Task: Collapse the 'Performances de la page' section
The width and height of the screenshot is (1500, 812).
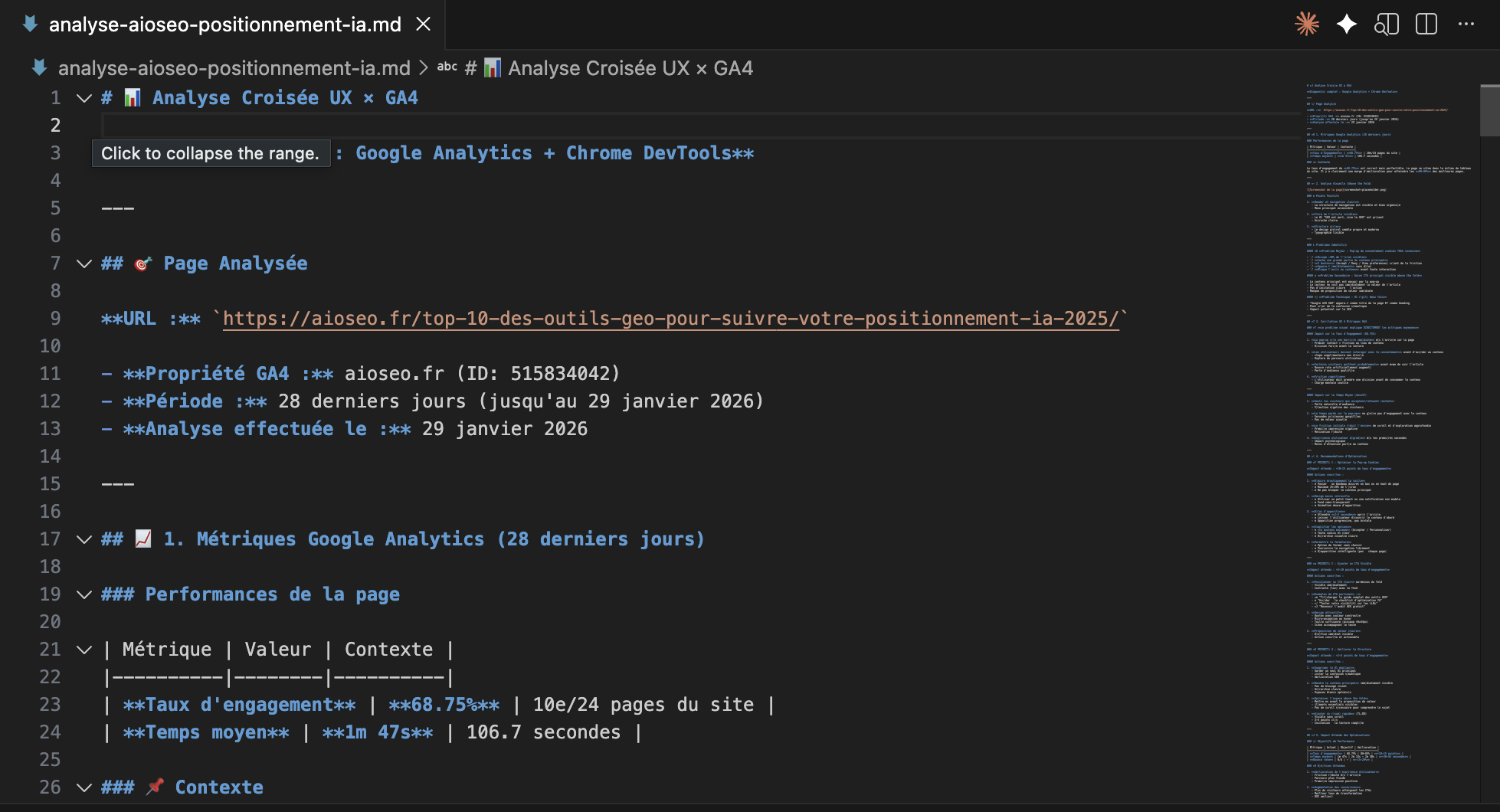Action: point(83,594)
